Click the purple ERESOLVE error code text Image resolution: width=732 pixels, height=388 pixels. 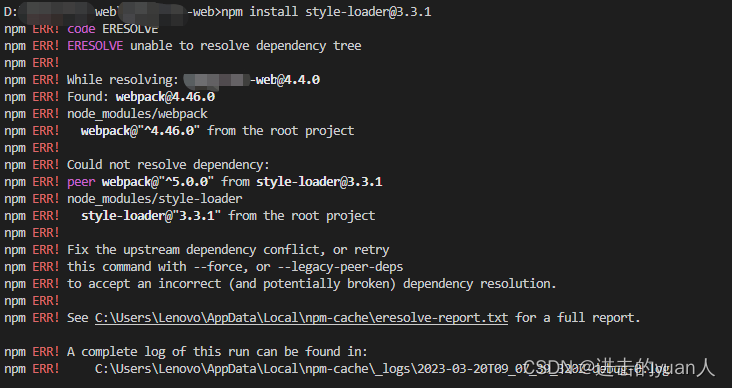tap(95, 46)
